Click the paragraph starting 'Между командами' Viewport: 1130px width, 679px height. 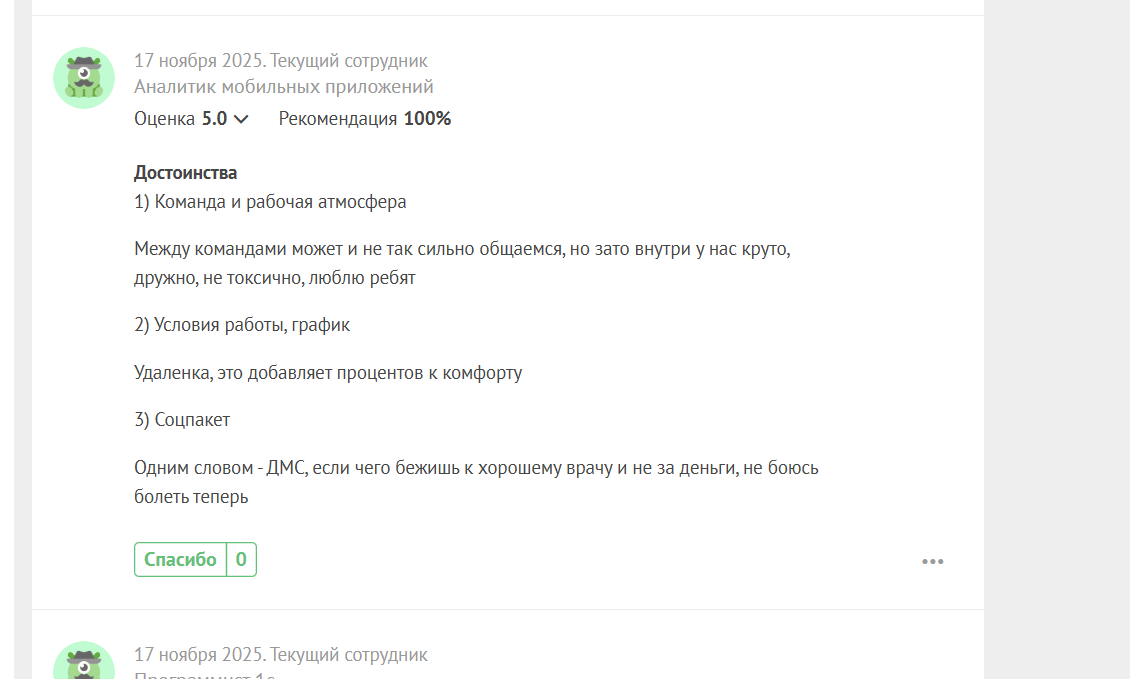pyautogui.click(x=462, y=250)
